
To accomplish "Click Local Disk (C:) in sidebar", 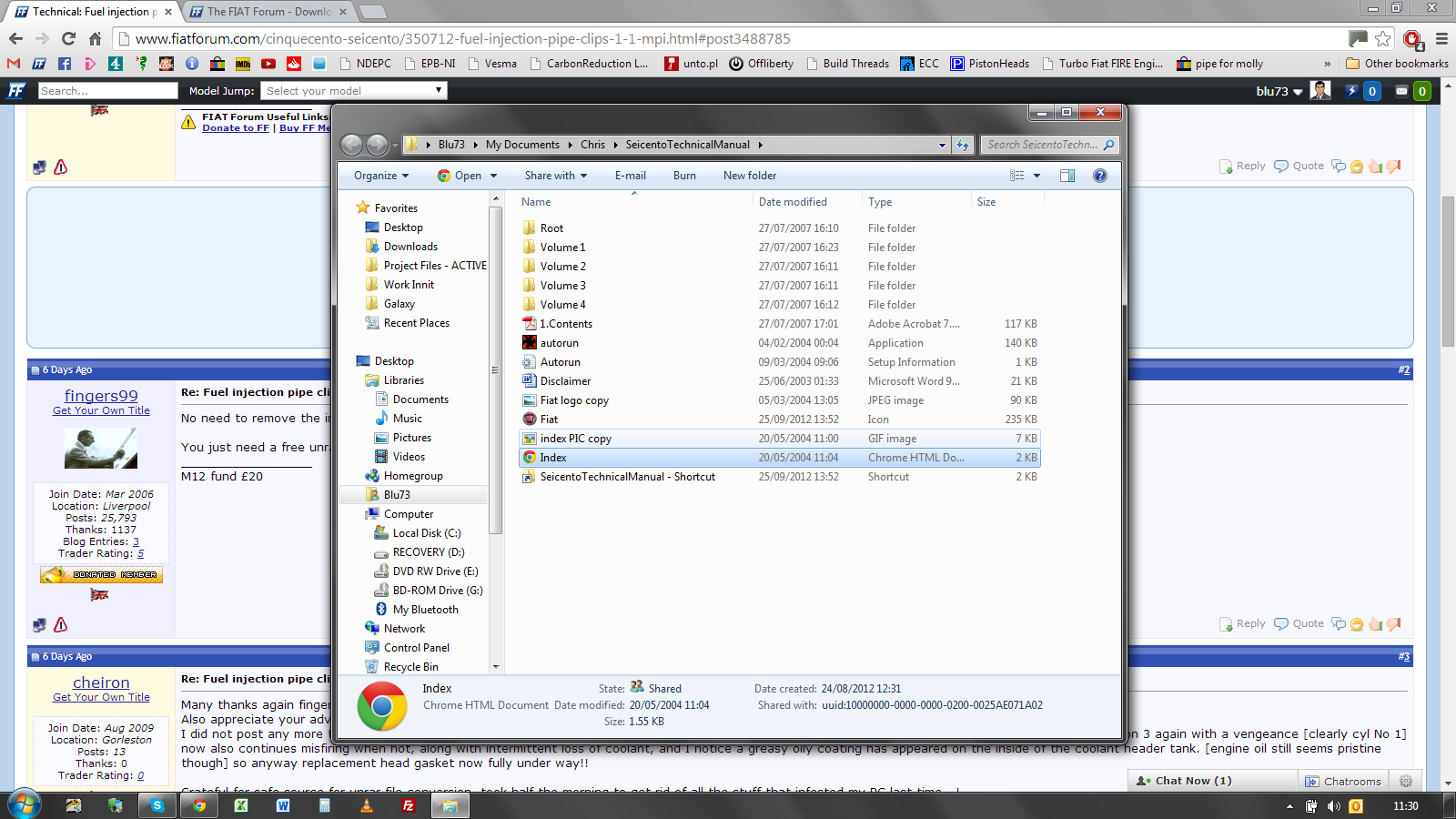I will [x=426, y=533].
